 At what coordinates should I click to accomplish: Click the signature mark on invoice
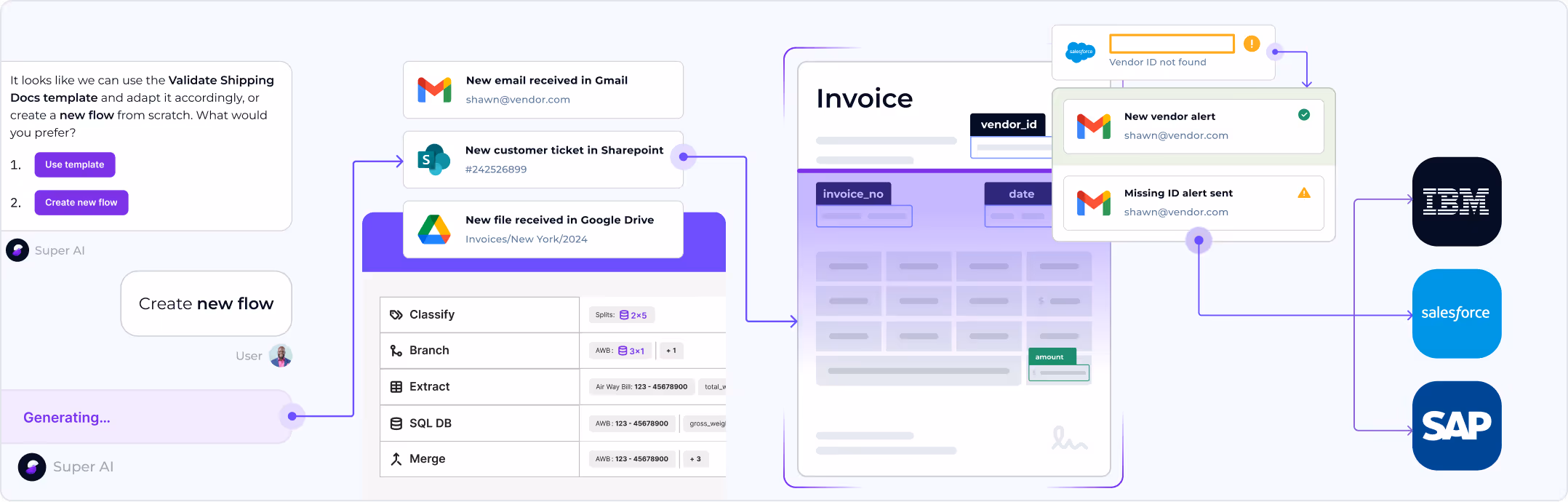[1069, 438]
